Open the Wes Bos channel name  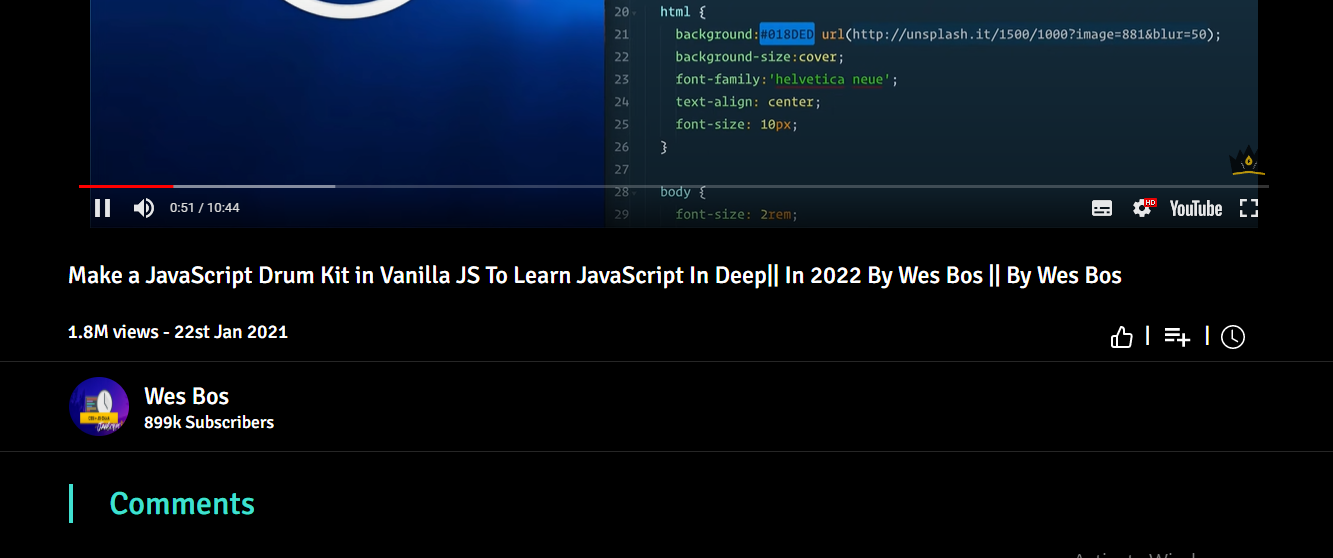187,396
